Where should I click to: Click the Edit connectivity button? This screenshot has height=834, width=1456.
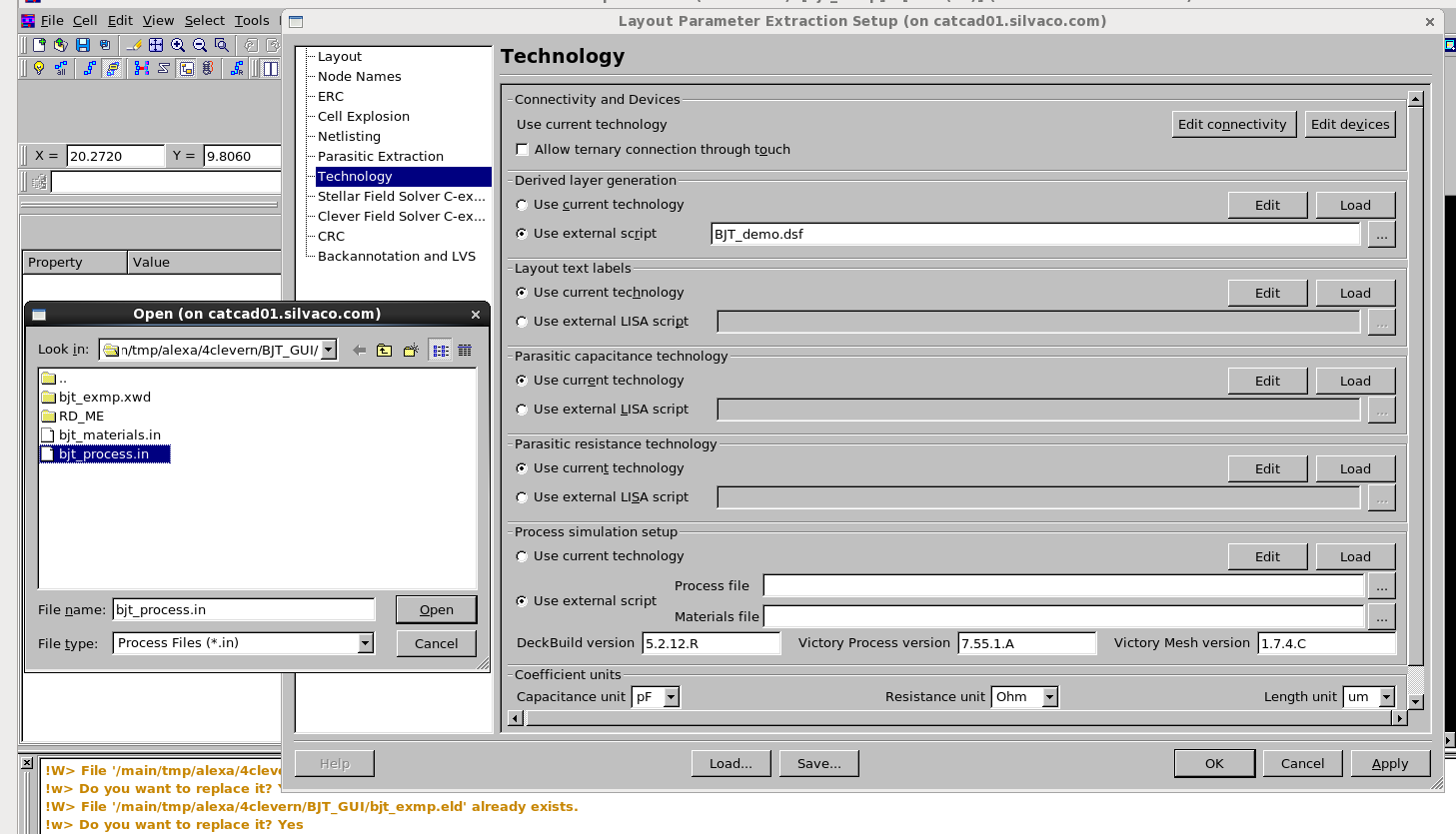[x=1232, y=124]
